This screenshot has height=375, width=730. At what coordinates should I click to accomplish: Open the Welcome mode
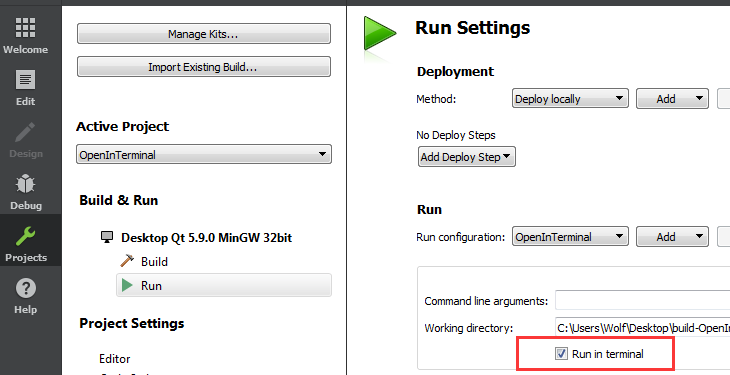point(26,35)
